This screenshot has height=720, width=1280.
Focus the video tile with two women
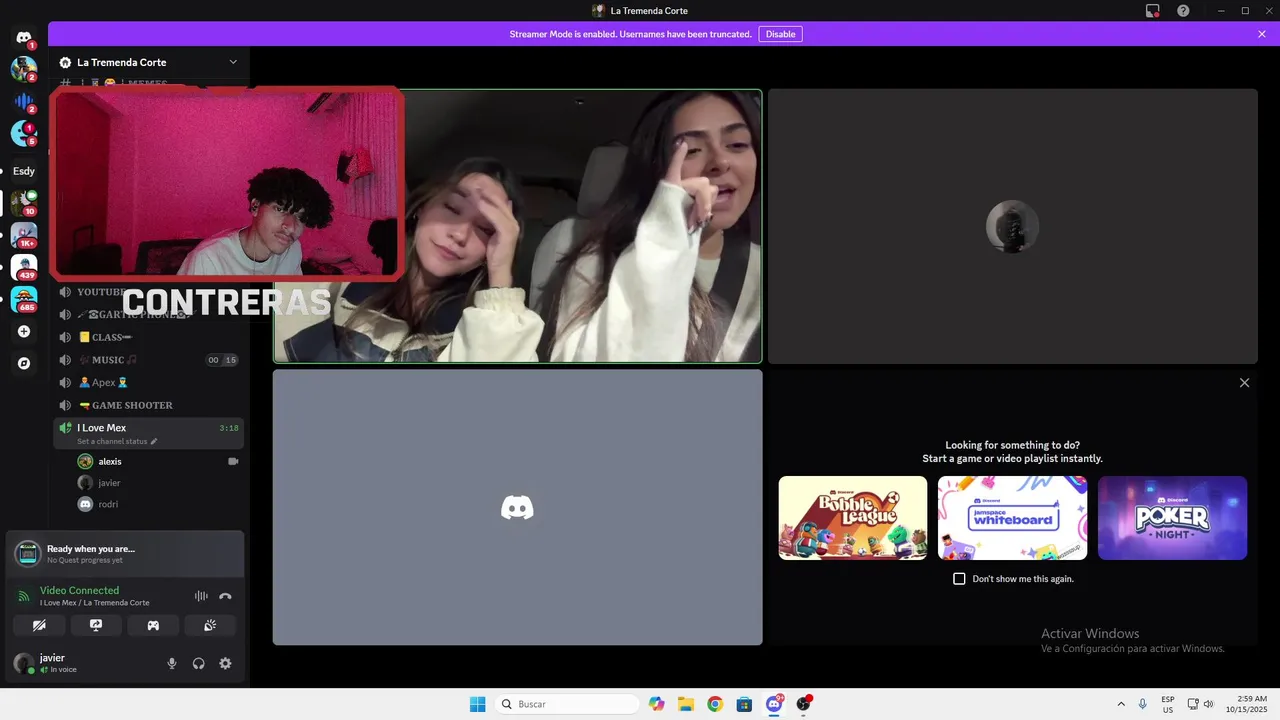[517, 226]
